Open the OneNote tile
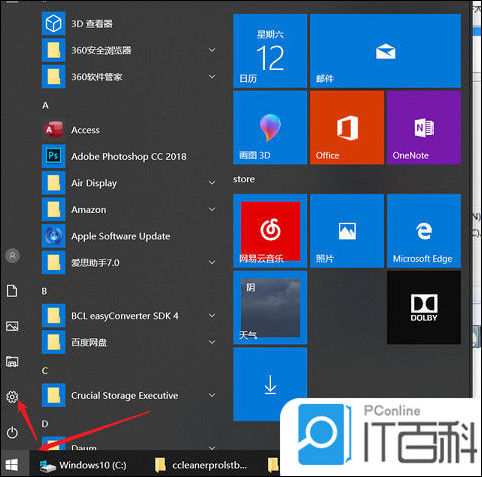Screen dimensions: 482x477 (x=424, y=128)
